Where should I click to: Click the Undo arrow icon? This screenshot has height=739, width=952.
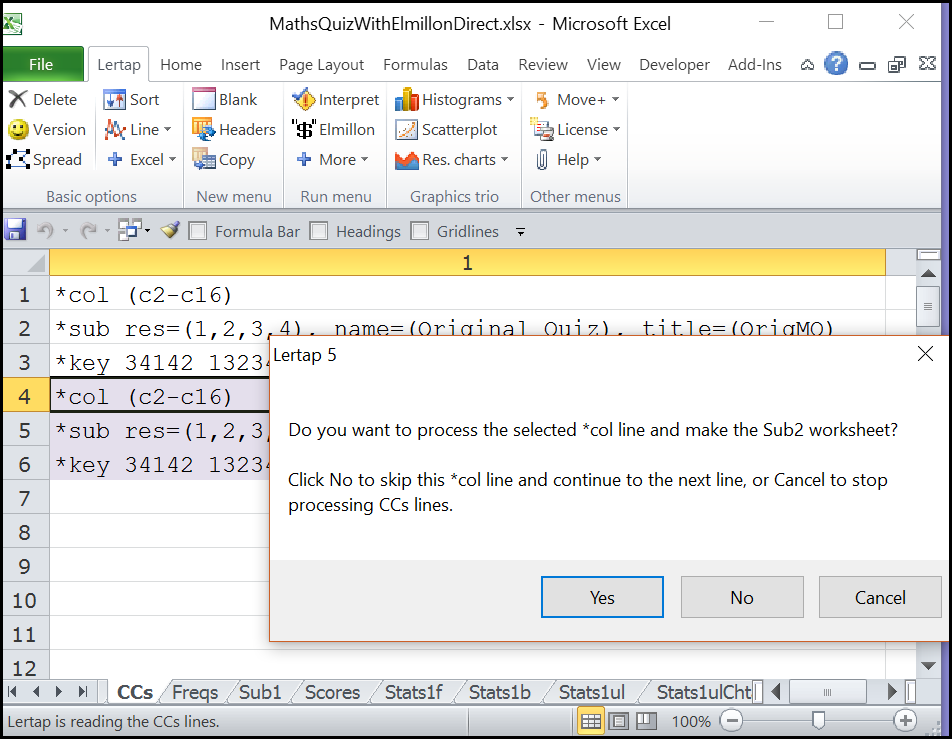tap(45, 231)
